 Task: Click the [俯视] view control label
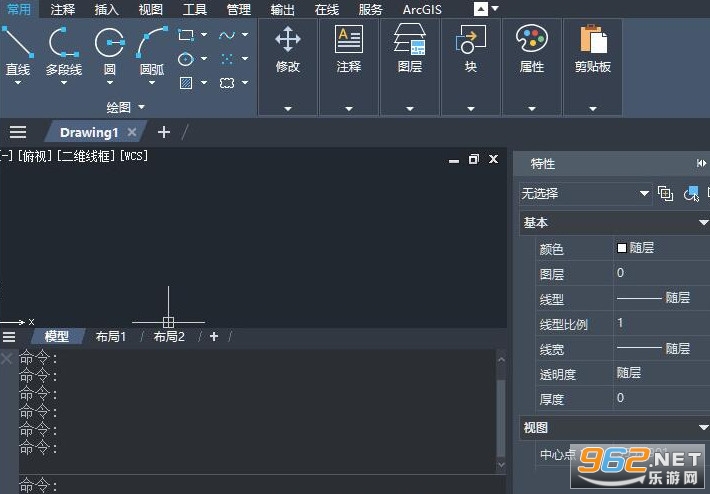coord(34,156)
